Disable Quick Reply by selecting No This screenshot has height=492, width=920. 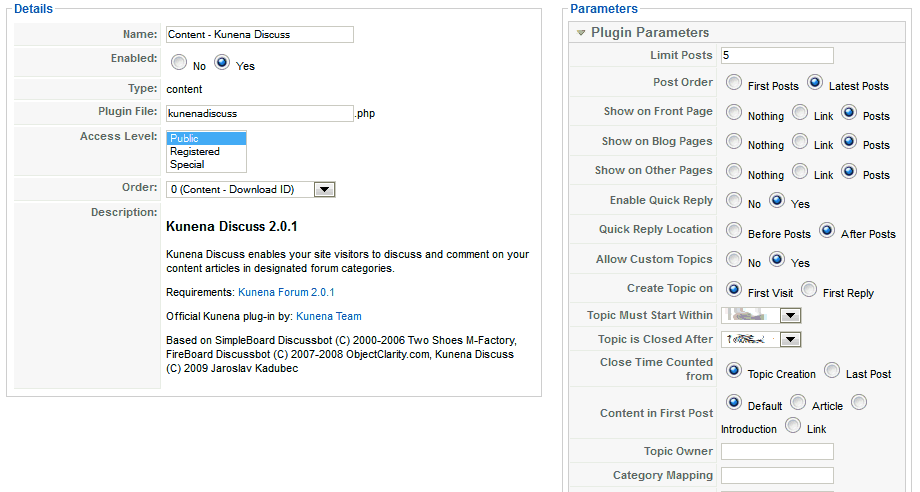735,201
